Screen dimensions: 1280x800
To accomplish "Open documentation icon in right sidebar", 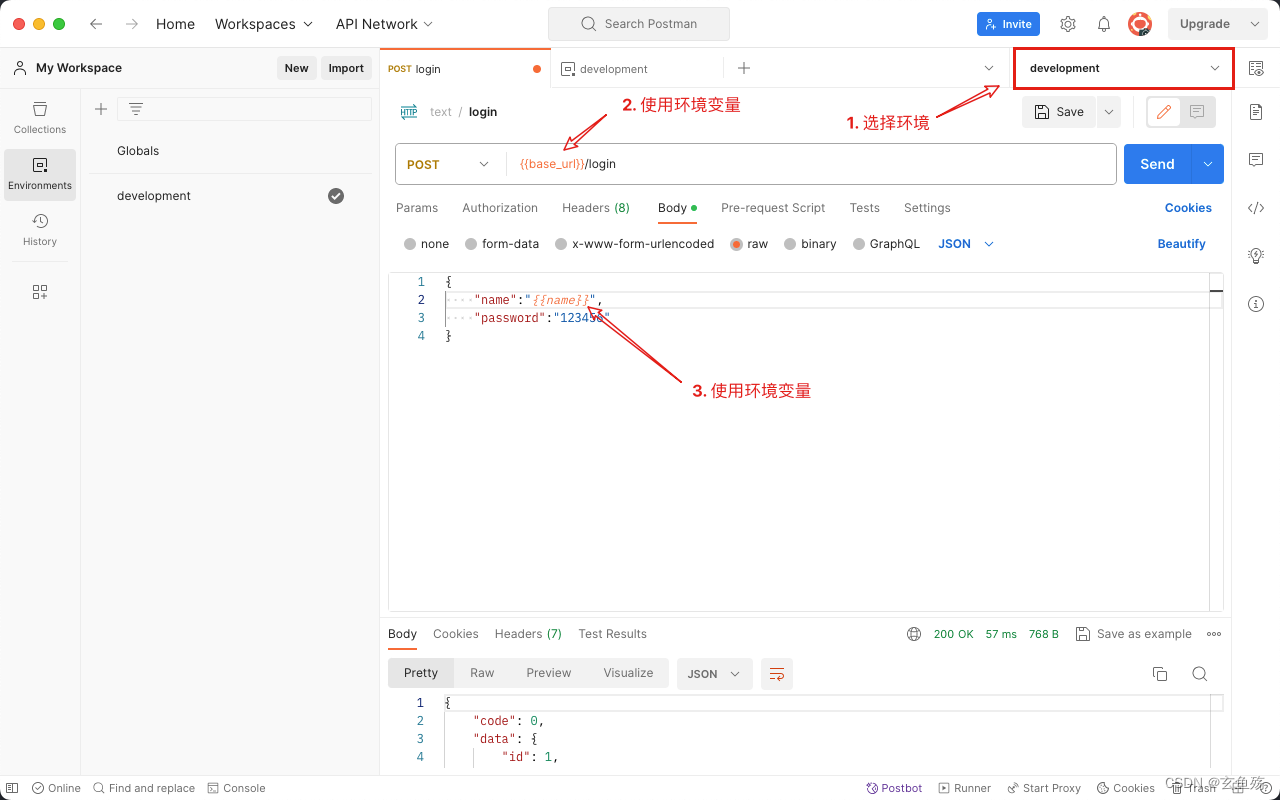I will coord(1256,112).
